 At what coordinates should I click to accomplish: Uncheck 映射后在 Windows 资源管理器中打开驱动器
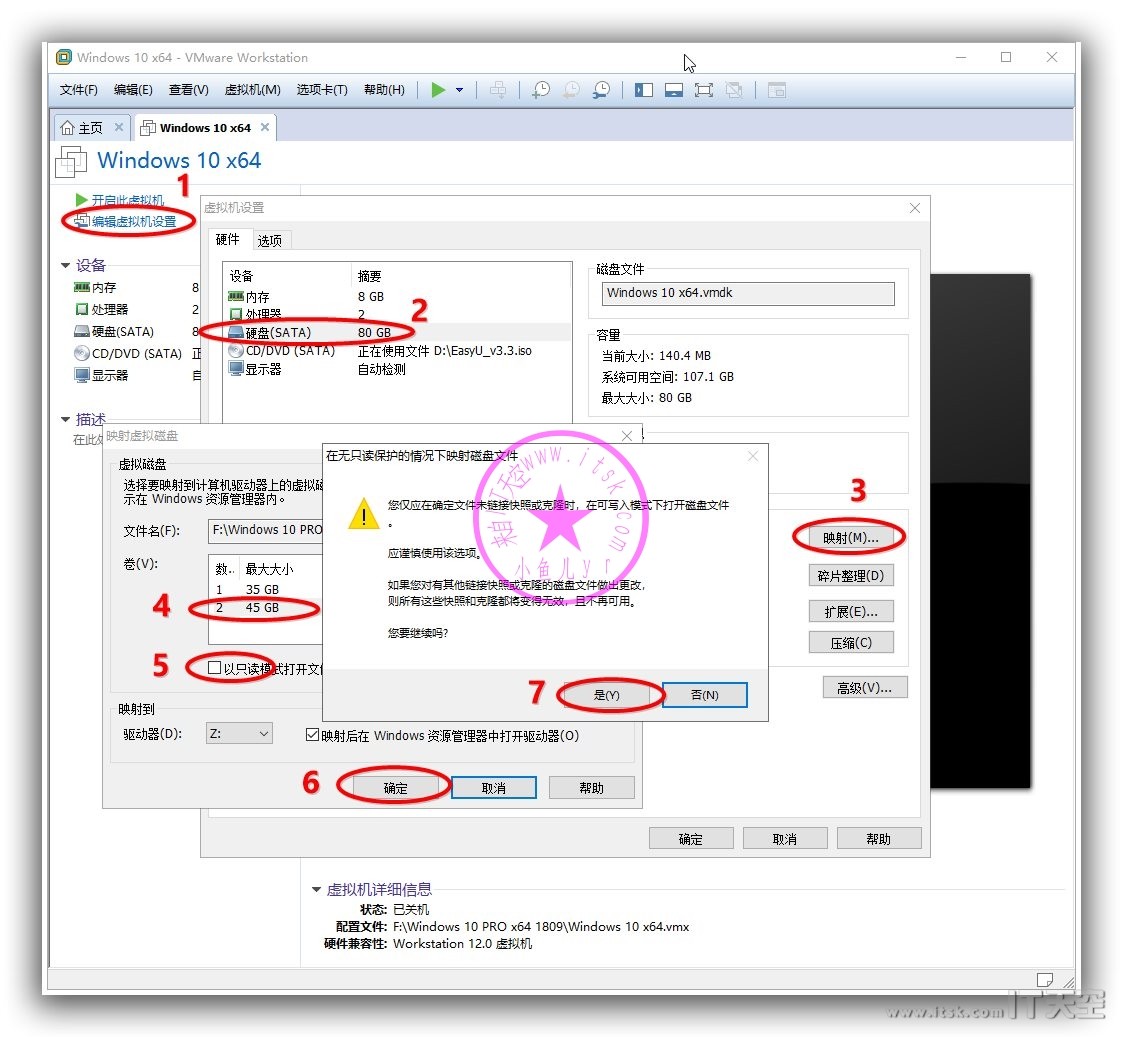(x=312, y=735)
